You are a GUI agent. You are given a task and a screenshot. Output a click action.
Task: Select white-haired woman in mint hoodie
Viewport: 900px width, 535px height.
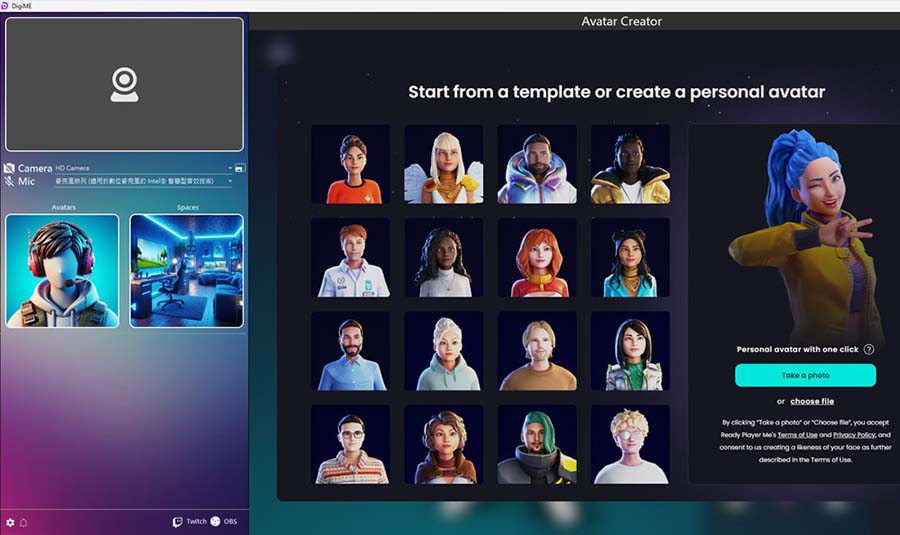(444, 351)
